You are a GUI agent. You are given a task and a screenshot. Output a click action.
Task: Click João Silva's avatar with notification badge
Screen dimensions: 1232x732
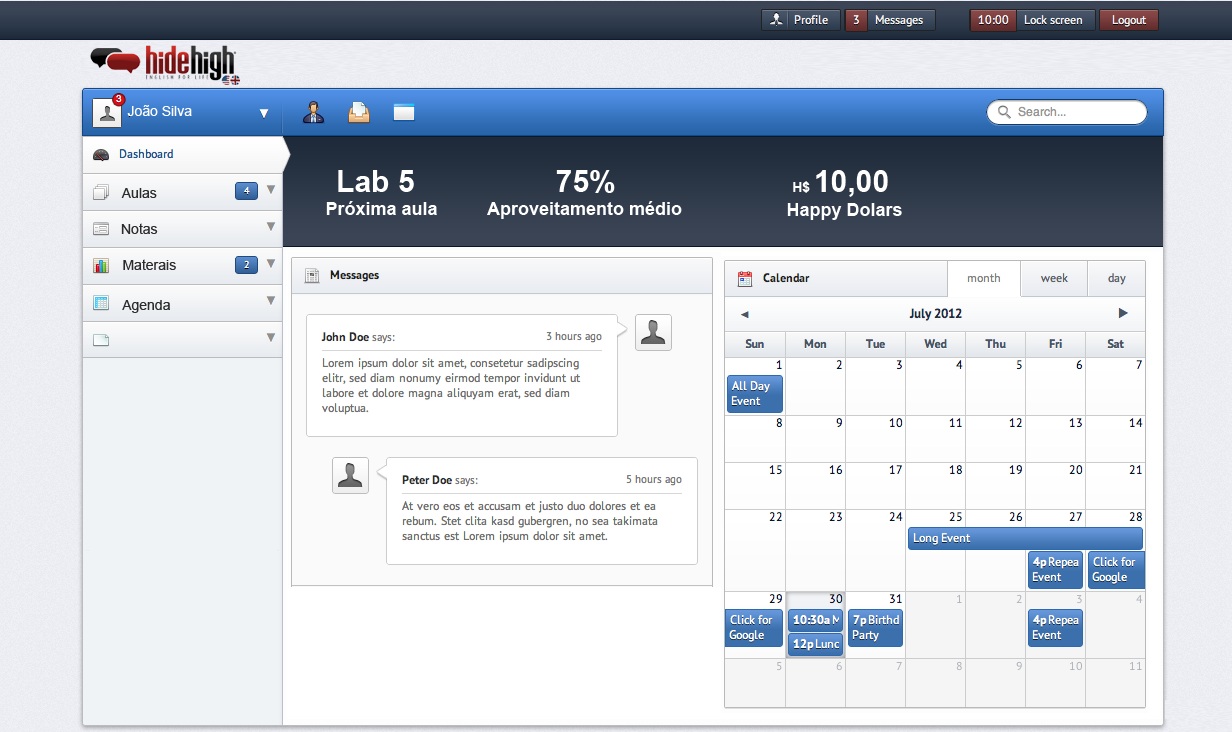tap(107, 112)
